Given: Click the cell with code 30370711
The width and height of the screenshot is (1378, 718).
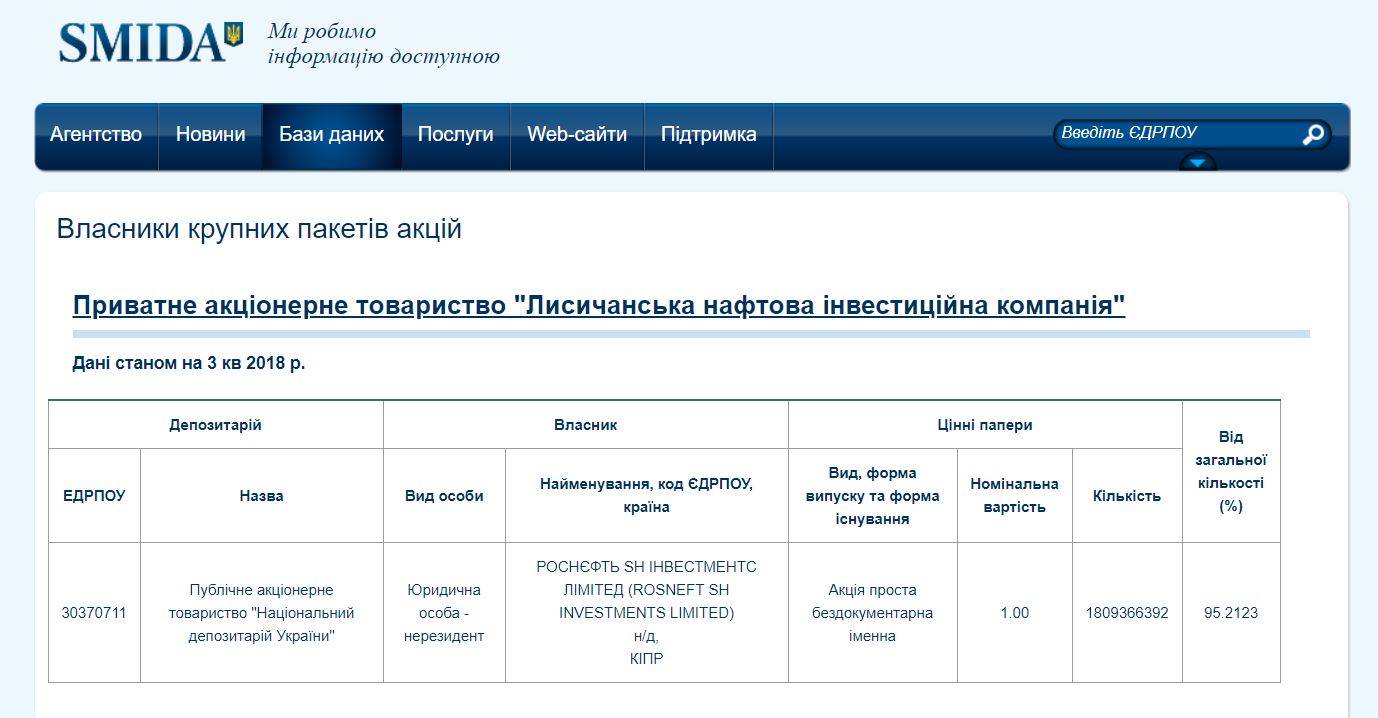Looking at the screenshot, I should 94,613.
